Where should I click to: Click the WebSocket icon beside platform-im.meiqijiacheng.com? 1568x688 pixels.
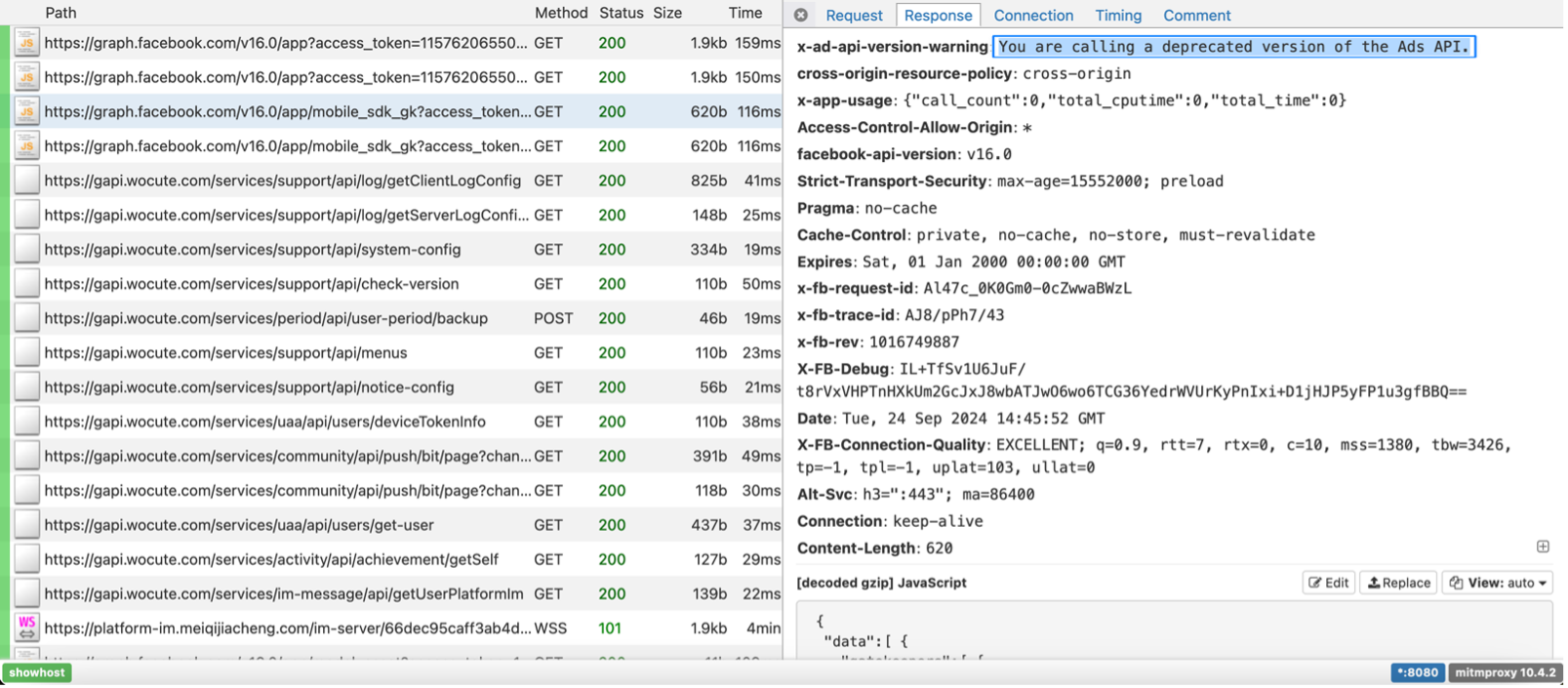26,627
